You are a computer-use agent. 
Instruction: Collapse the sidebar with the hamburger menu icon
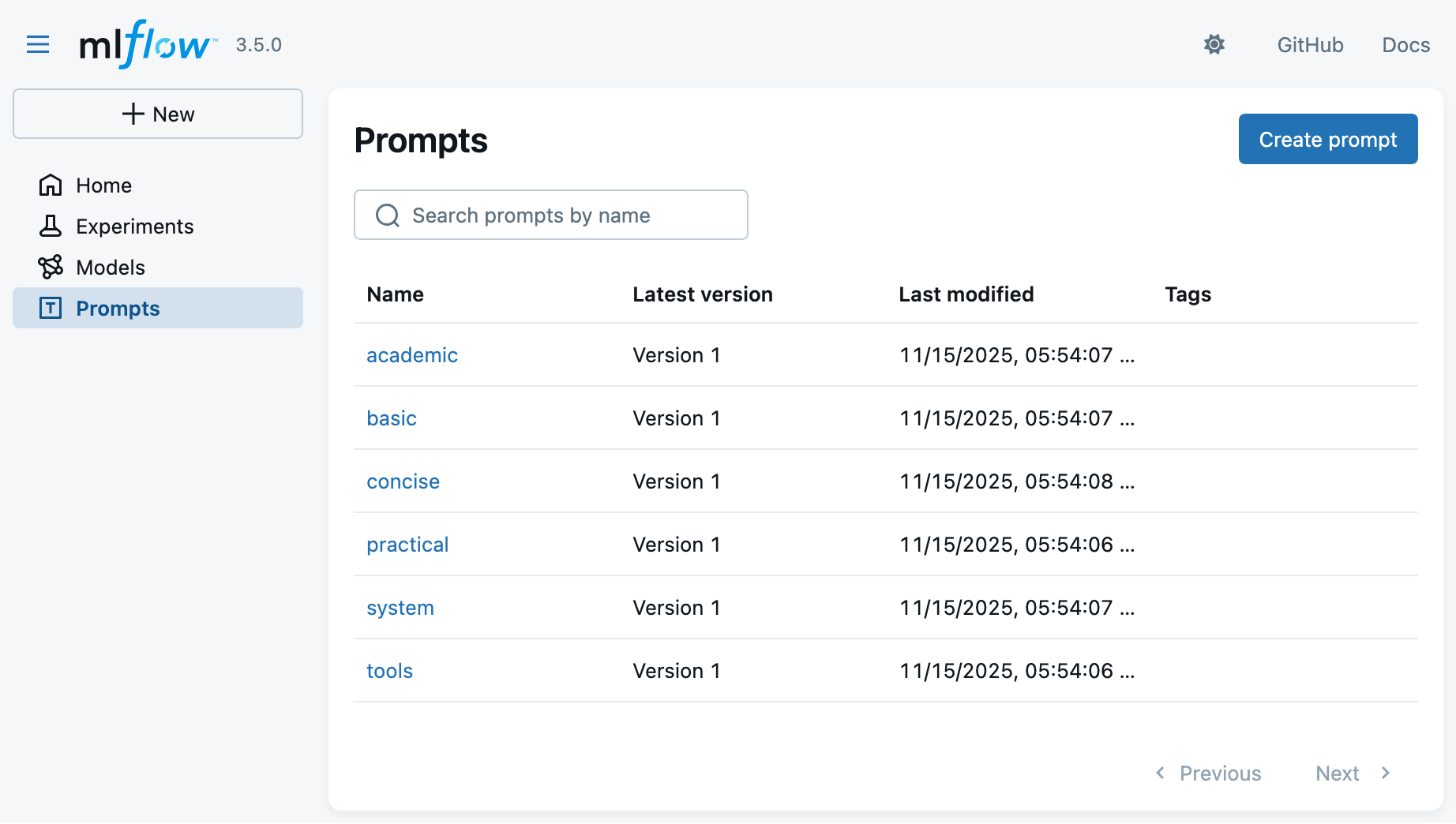pos(38,45)
